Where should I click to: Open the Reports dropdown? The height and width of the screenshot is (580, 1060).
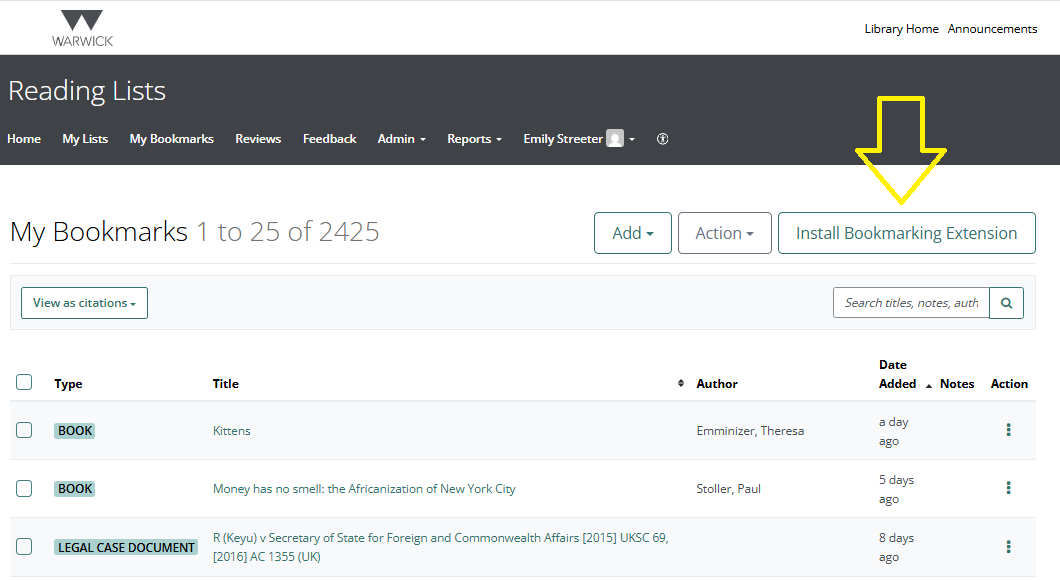[474, 139]
